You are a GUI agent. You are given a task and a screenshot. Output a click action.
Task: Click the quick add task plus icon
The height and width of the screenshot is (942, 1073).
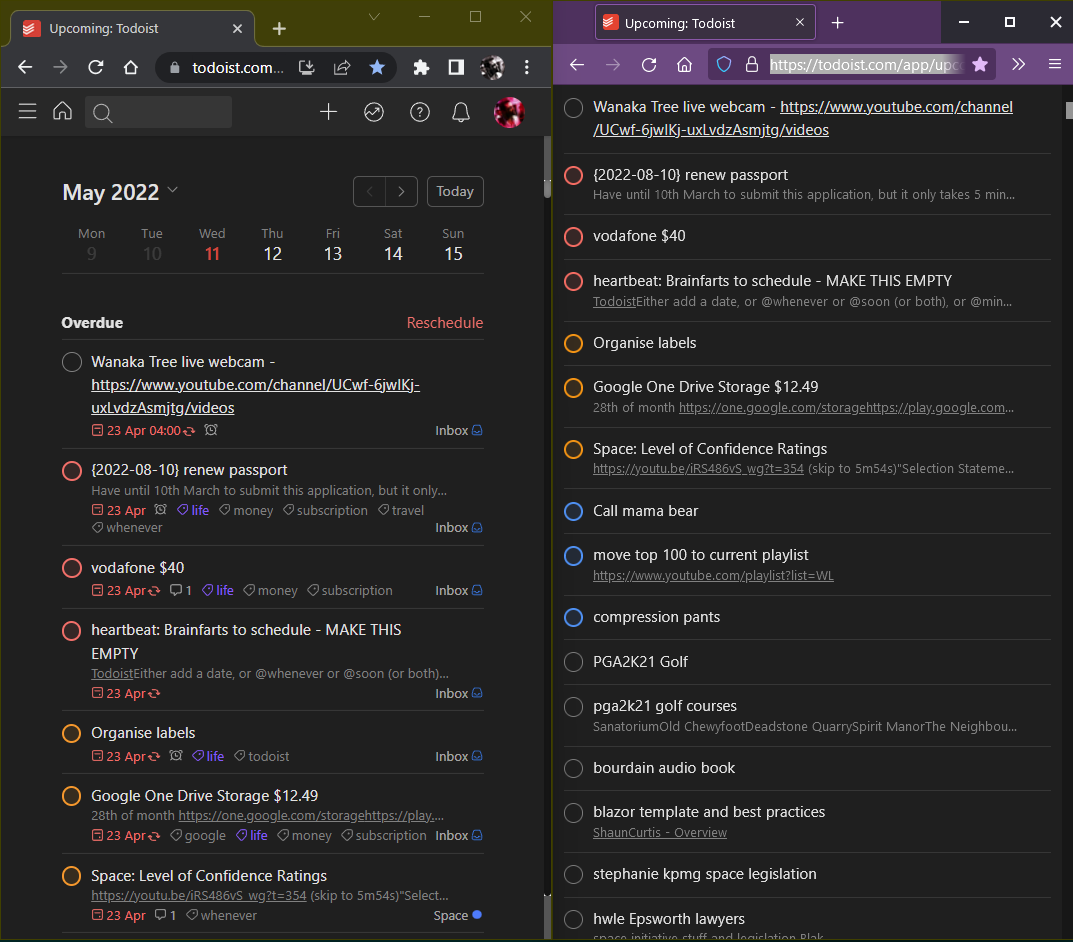[x=328, y=112]
